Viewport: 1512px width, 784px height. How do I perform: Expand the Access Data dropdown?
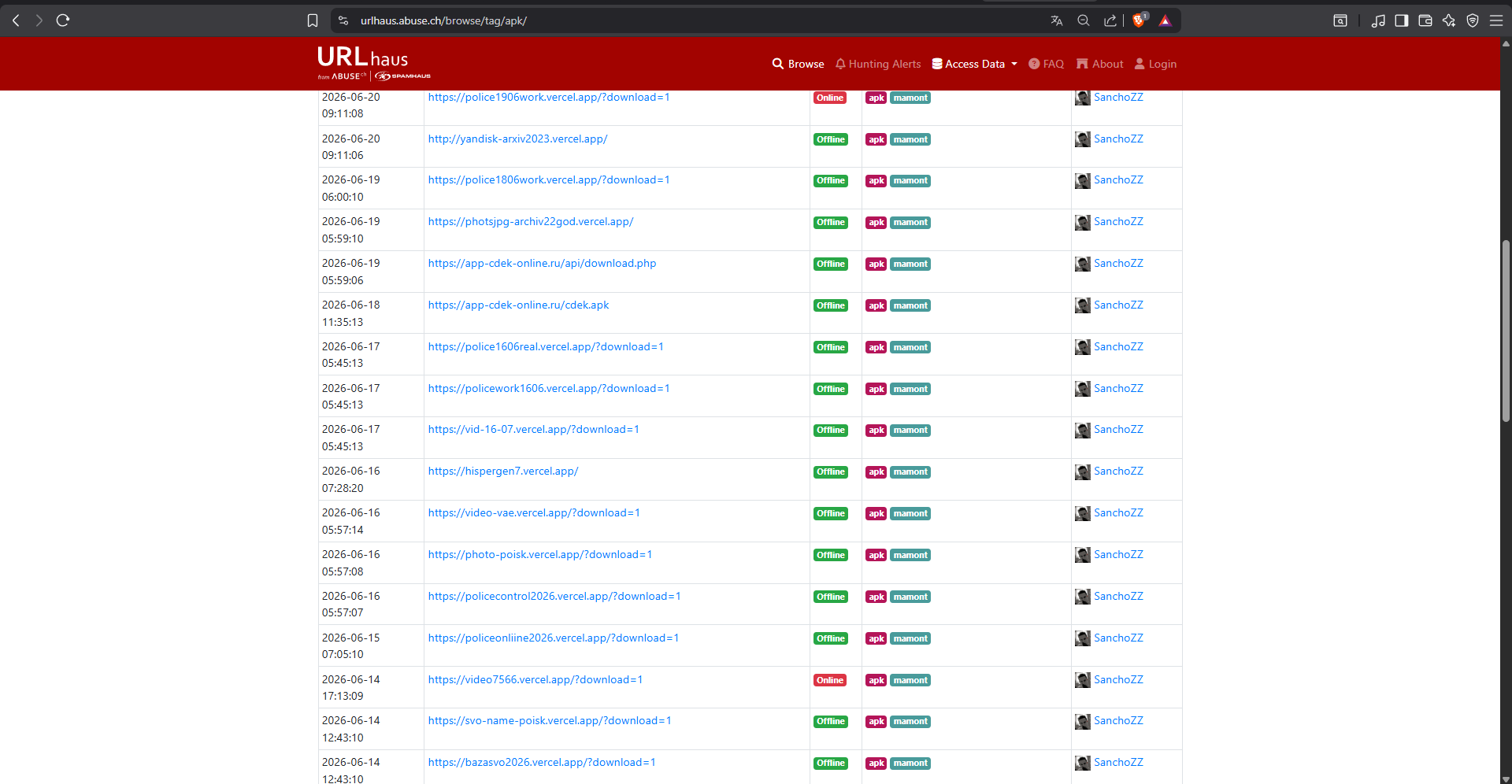pyautogui.click(x=975, y=64)
